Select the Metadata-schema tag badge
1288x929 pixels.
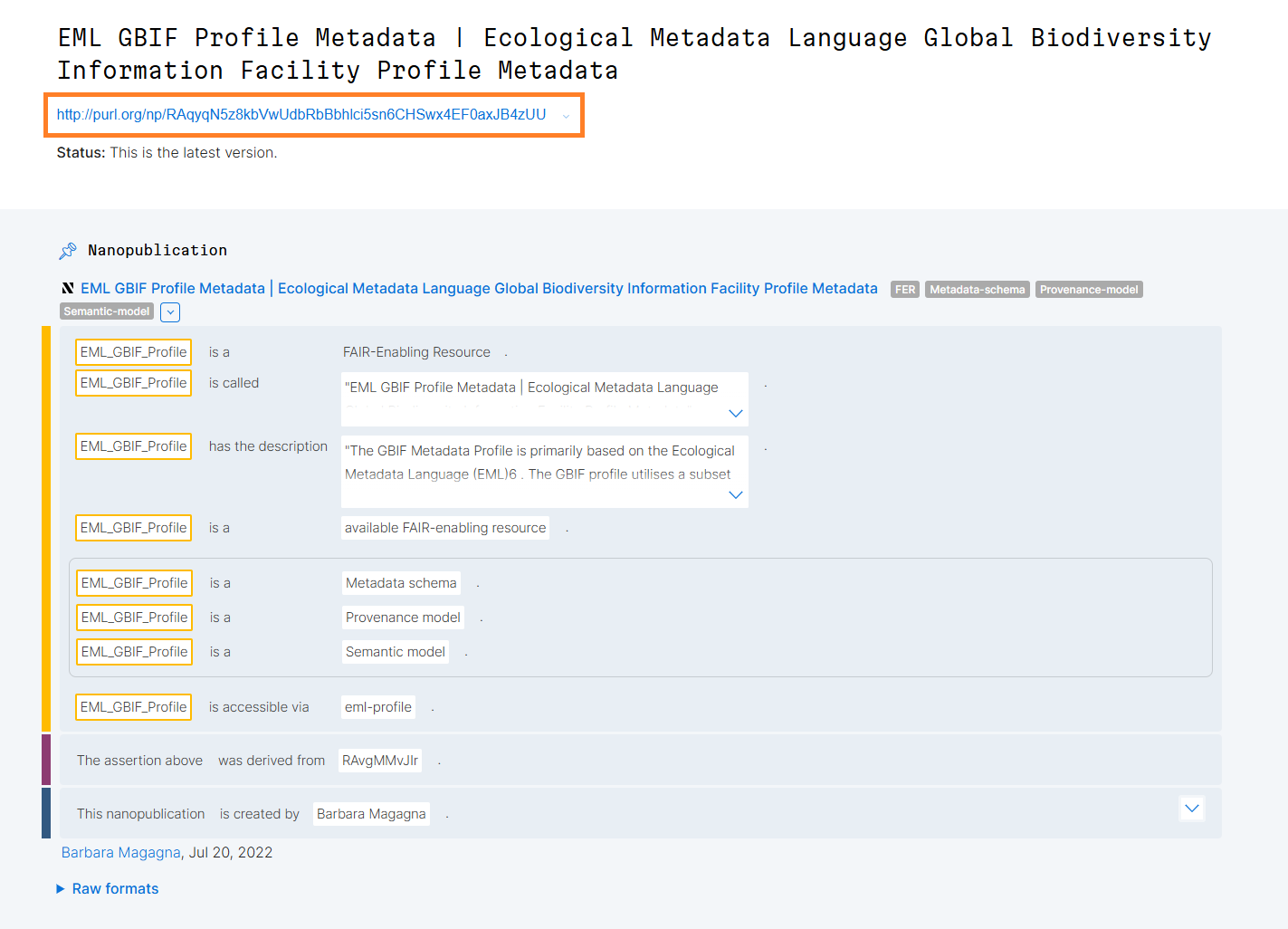(978, 290)
